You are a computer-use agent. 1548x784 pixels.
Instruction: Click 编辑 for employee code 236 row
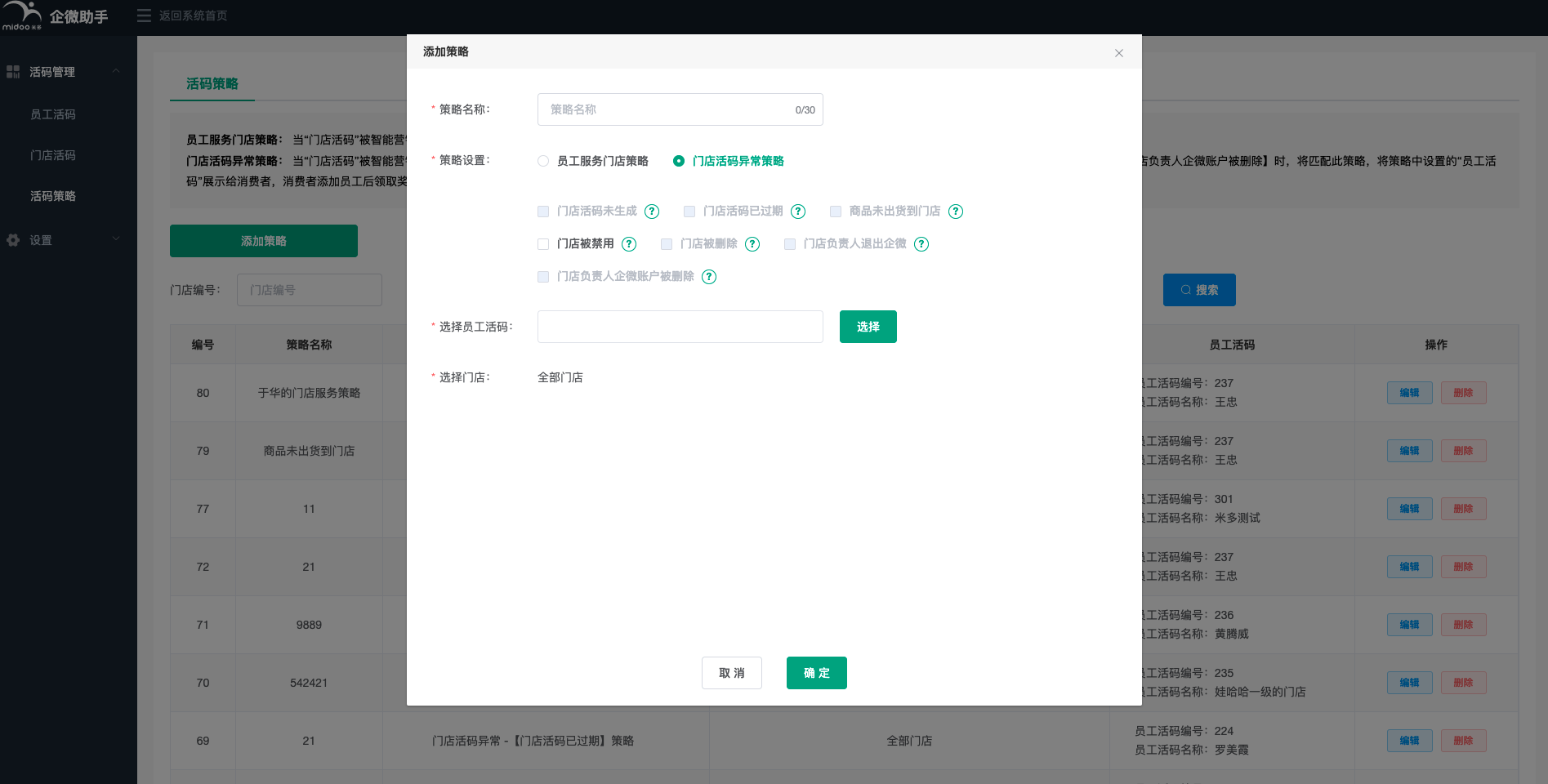coord(1410,625)
